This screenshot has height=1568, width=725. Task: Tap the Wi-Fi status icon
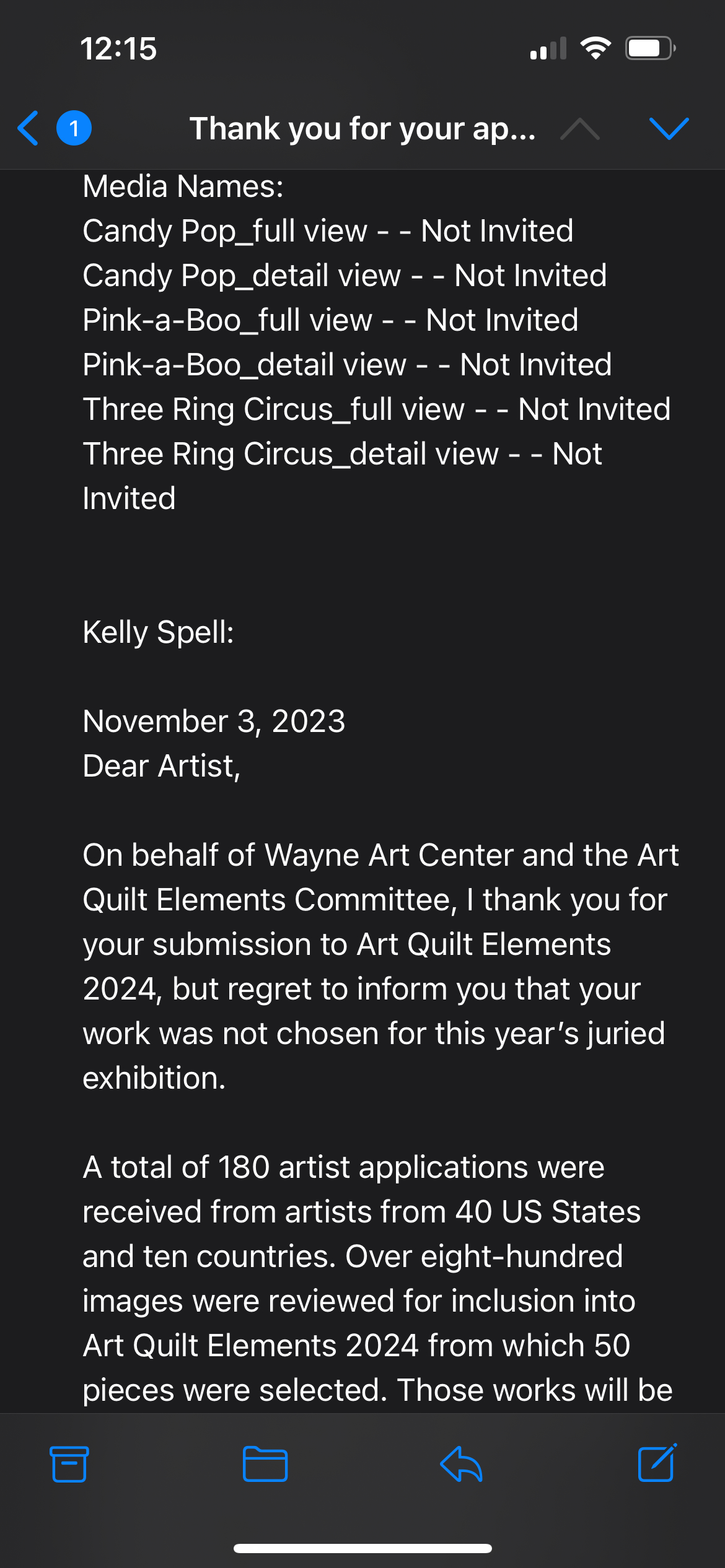tap(595, 48)
